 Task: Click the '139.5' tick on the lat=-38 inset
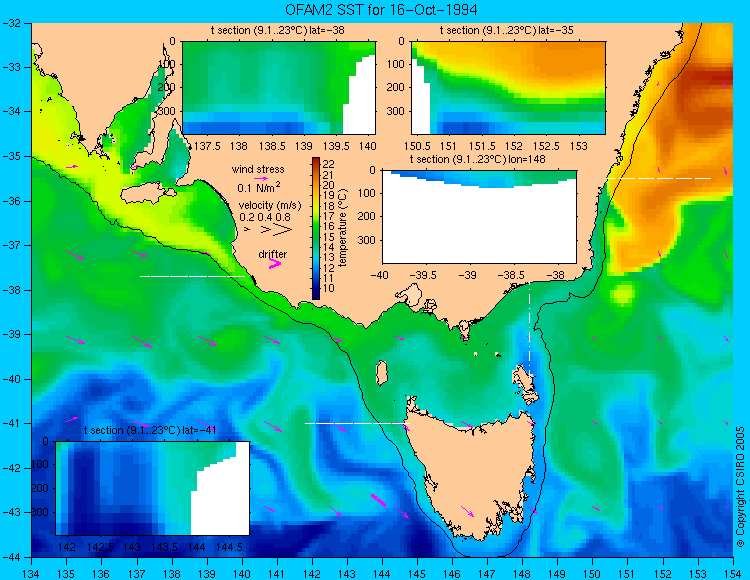pos(336,146)
